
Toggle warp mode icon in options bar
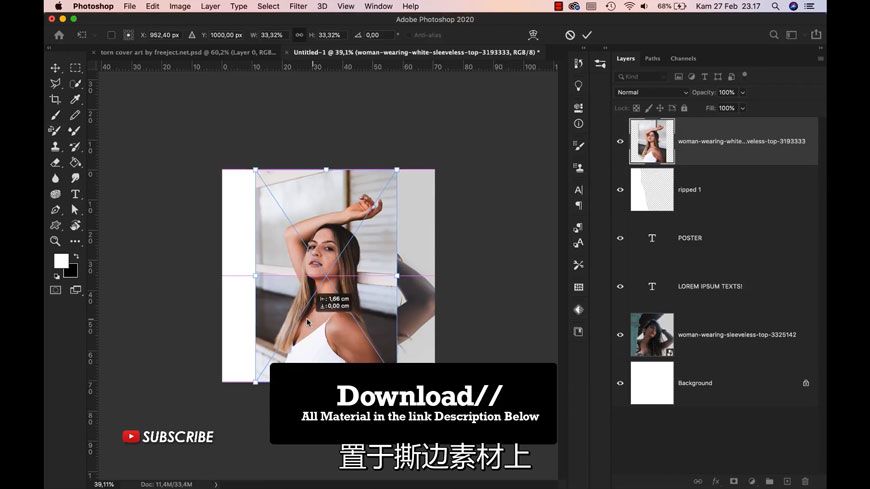(533, 35)
